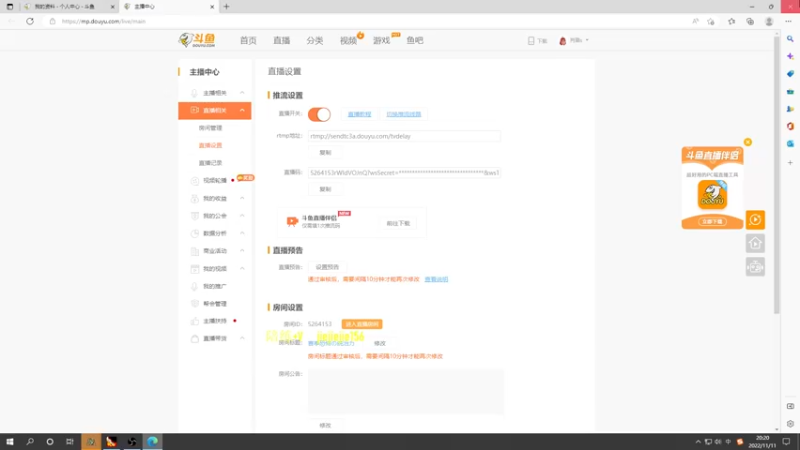This screenshot has height=450, width=800.
Task: Collapse the highlighted 直播相关 section chevron
Action: (242, 110)
